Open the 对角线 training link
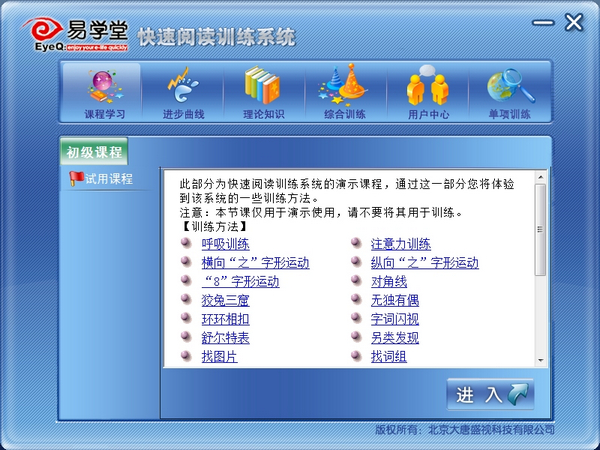Viewport: 600px width, 450px height. 388,282
